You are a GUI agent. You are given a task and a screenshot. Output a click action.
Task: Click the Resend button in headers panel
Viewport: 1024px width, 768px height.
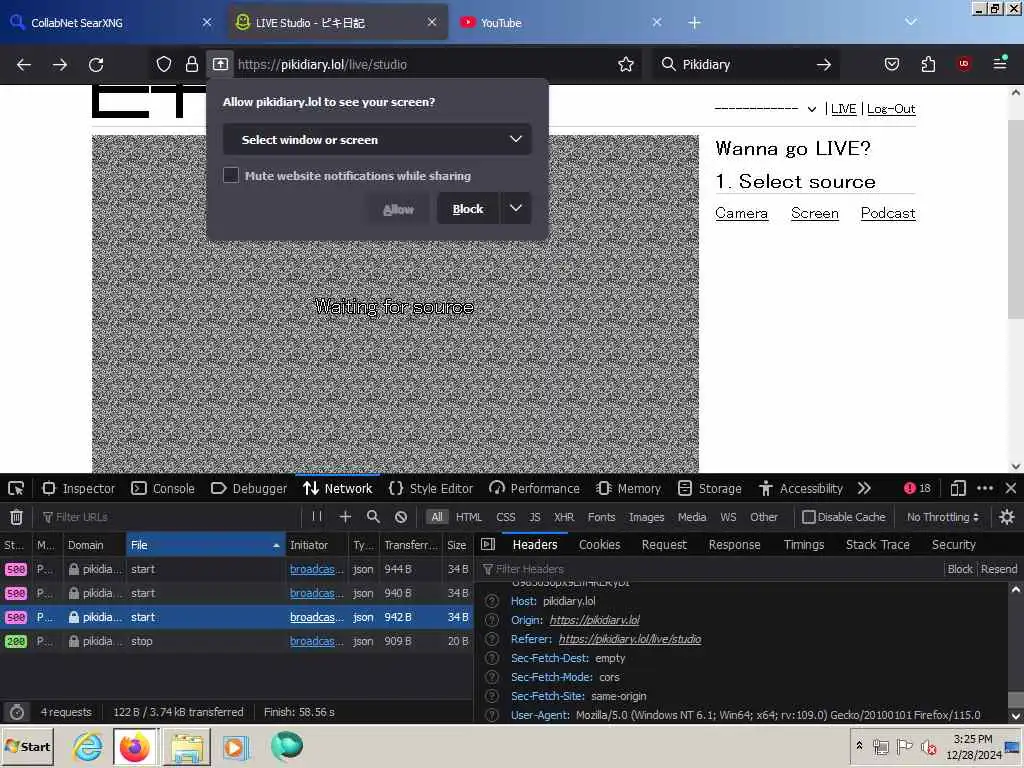pyautogui.click(x=999, y=569)
